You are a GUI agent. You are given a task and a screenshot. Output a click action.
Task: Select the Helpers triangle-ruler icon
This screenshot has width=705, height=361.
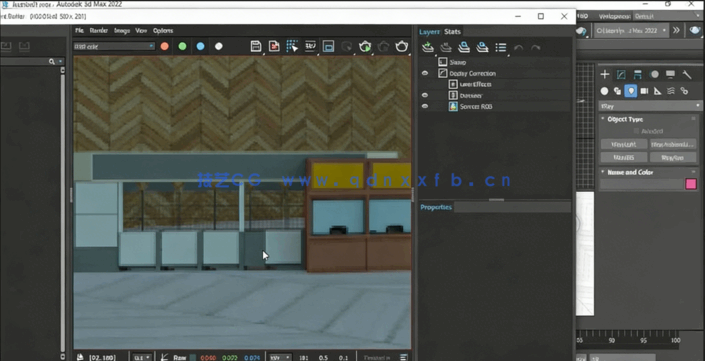[658, 91]
